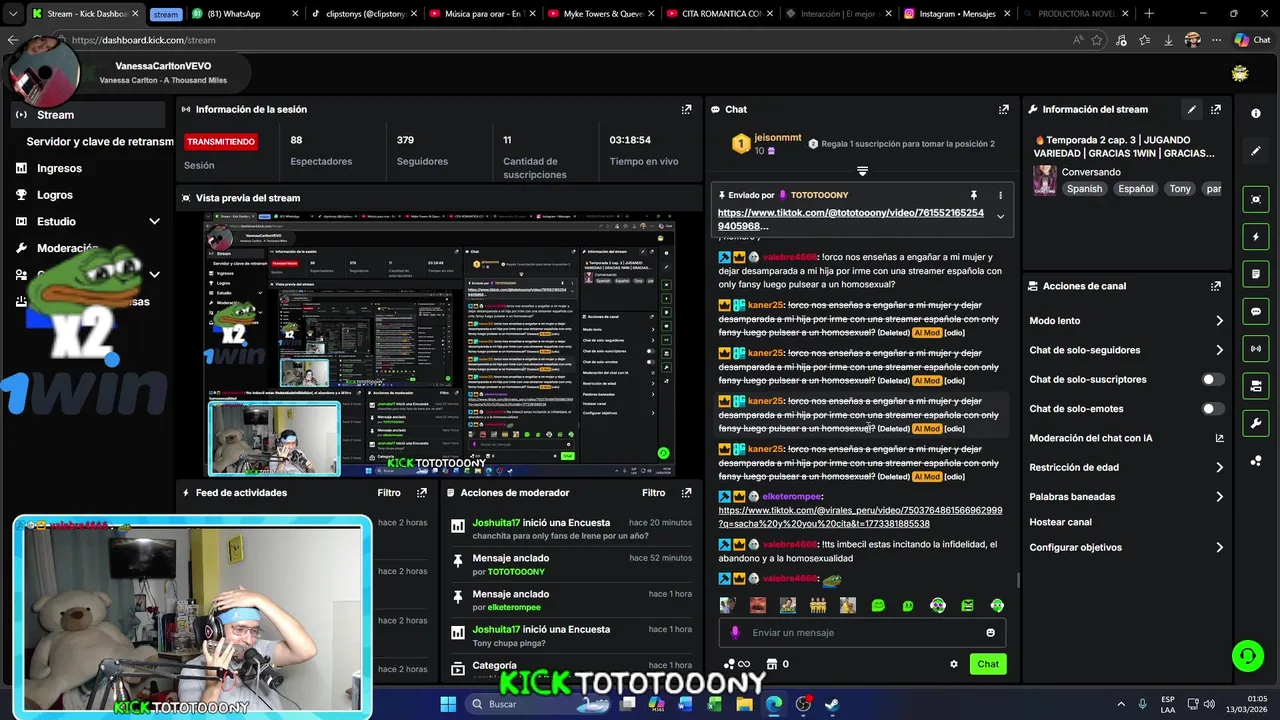Toggle Chat de solo-emotes switch
Viewport: 1280px width, 720px height.
pos(1213,409)
